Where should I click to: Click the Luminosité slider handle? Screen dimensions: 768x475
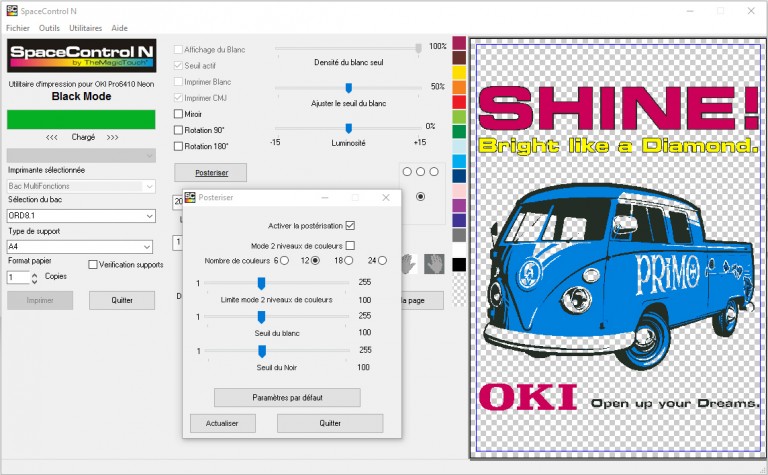pyautogui.click(x=348, y=127)
